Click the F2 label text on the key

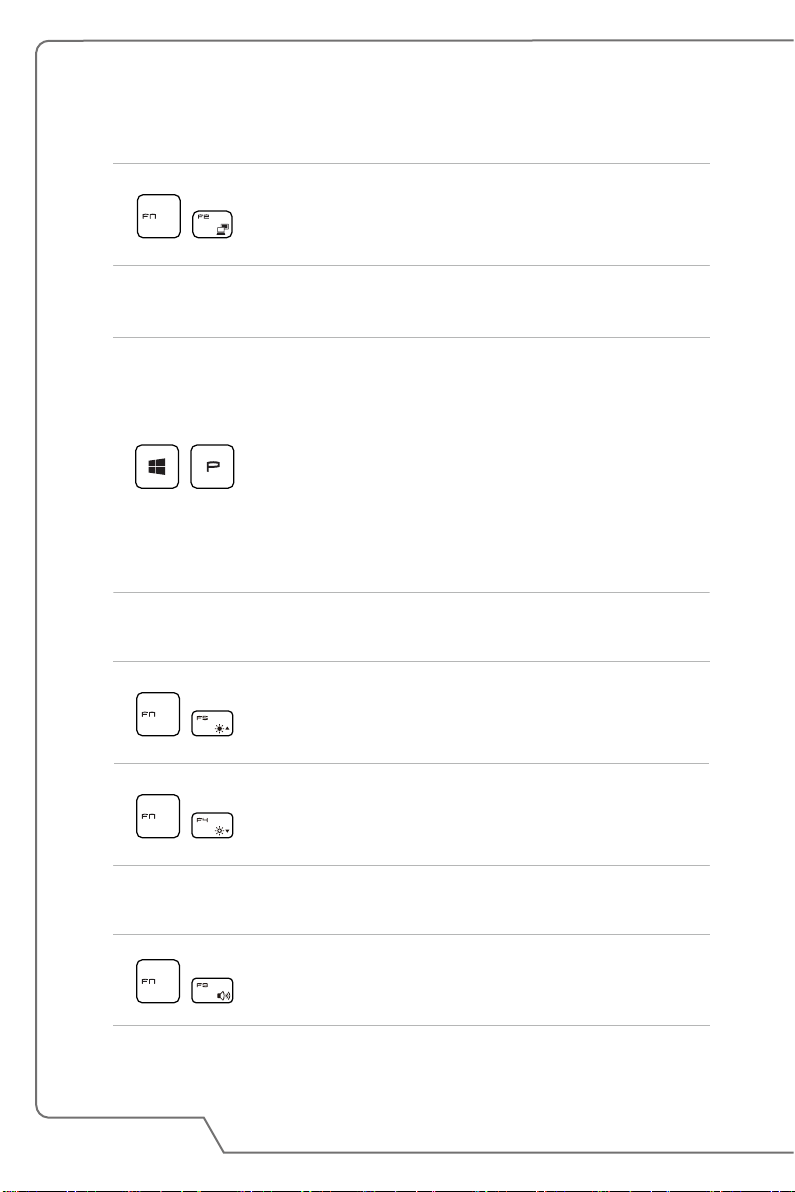click(x=203, y=217)
